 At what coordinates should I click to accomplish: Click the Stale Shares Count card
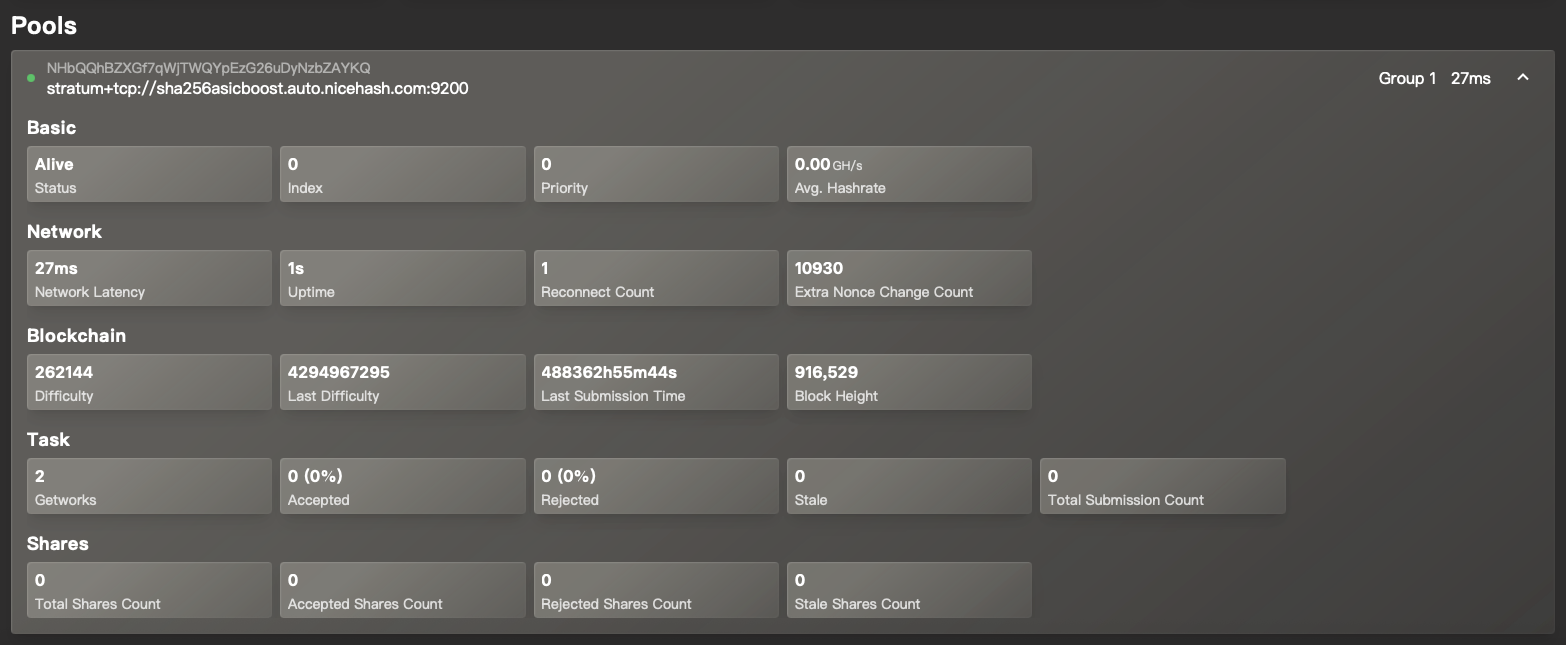tap(908, 590)
